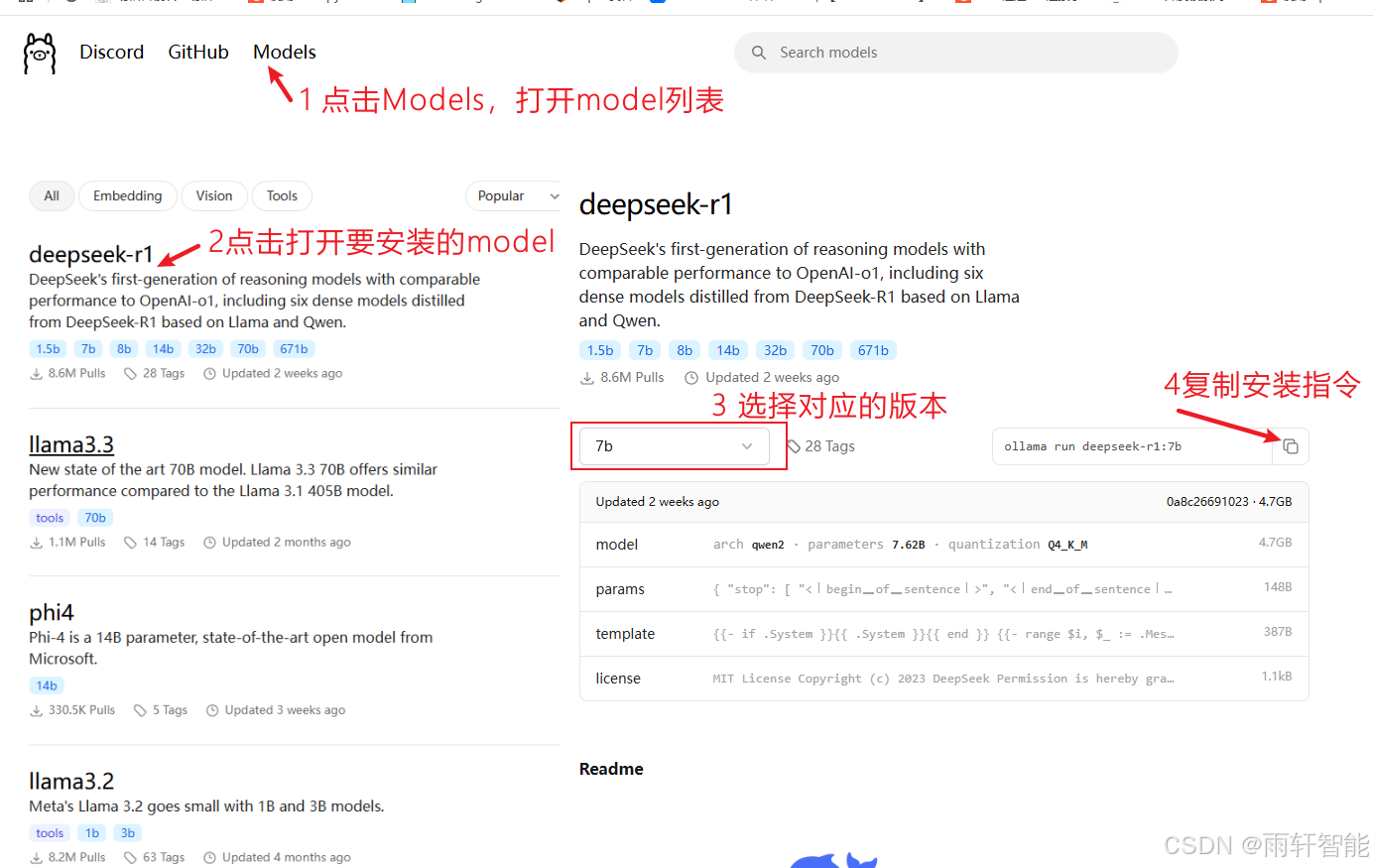This screenshot has width=1373, height=868.
Task: Click the Ollama llama logo icon
Action: (40, 54)
